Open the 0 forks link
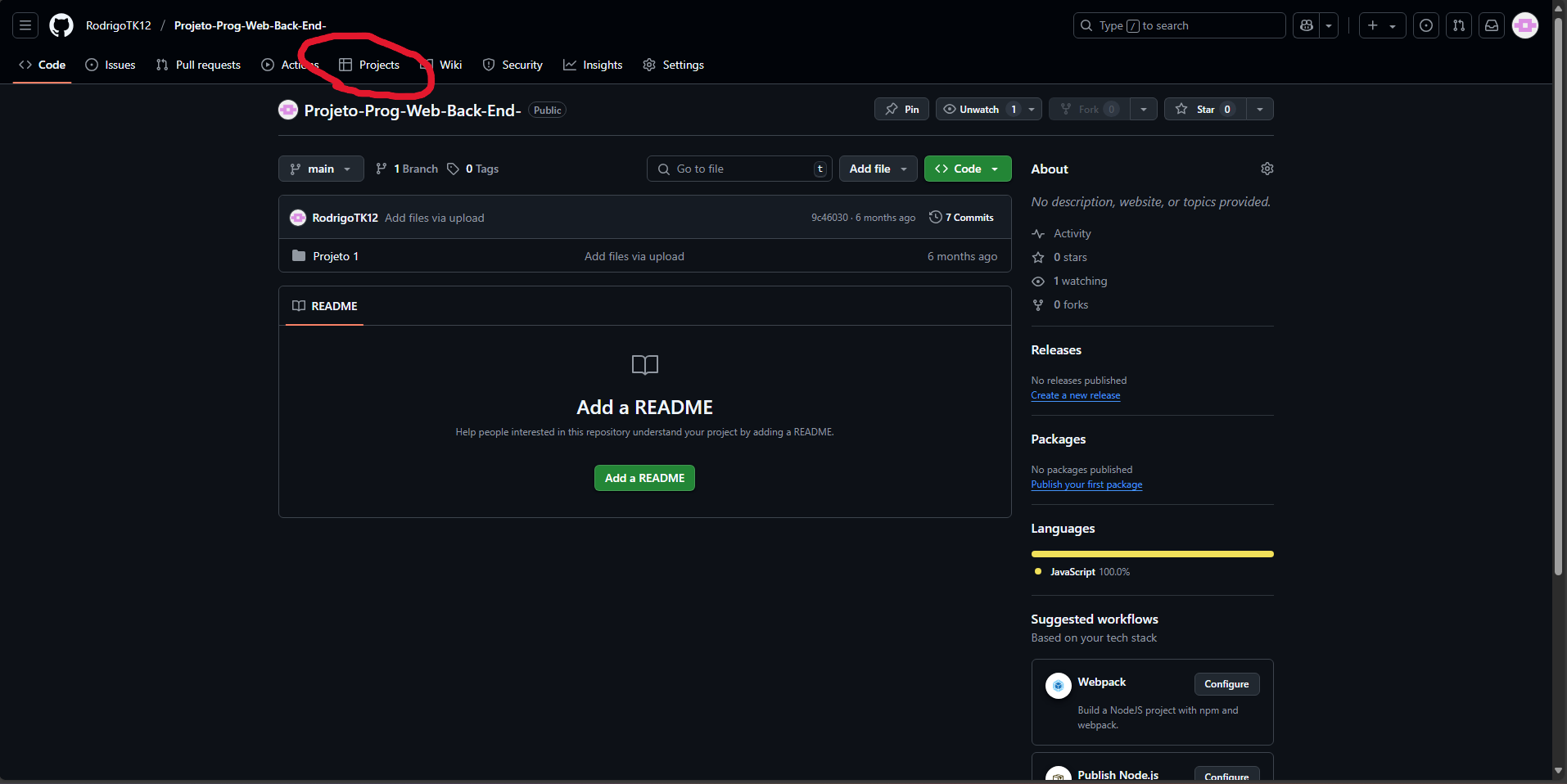1567x784 pixels. pos(1060,304)
